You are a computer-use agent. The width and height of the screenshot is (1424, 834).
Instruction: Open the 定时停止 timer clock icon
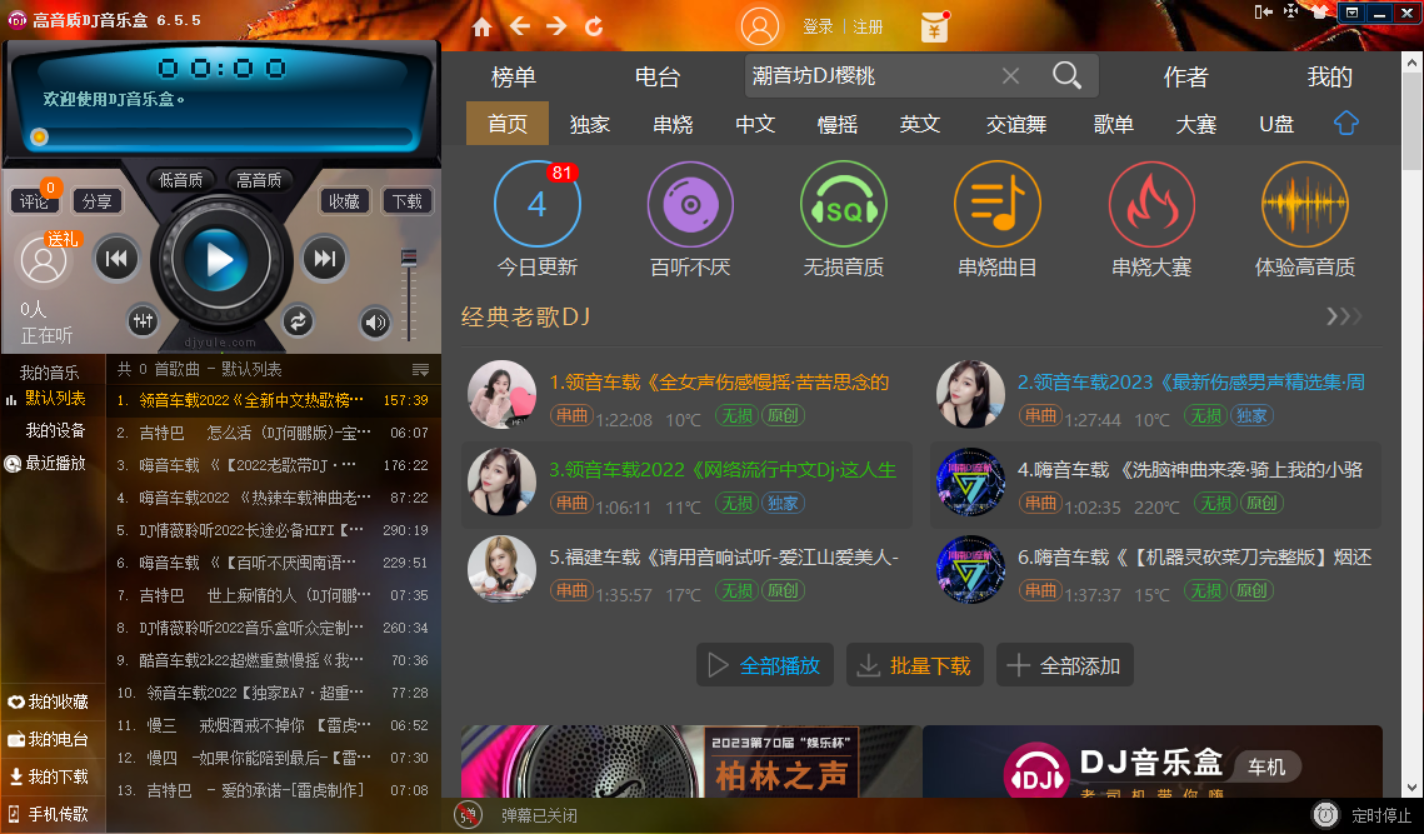(x=1326, y=815)
